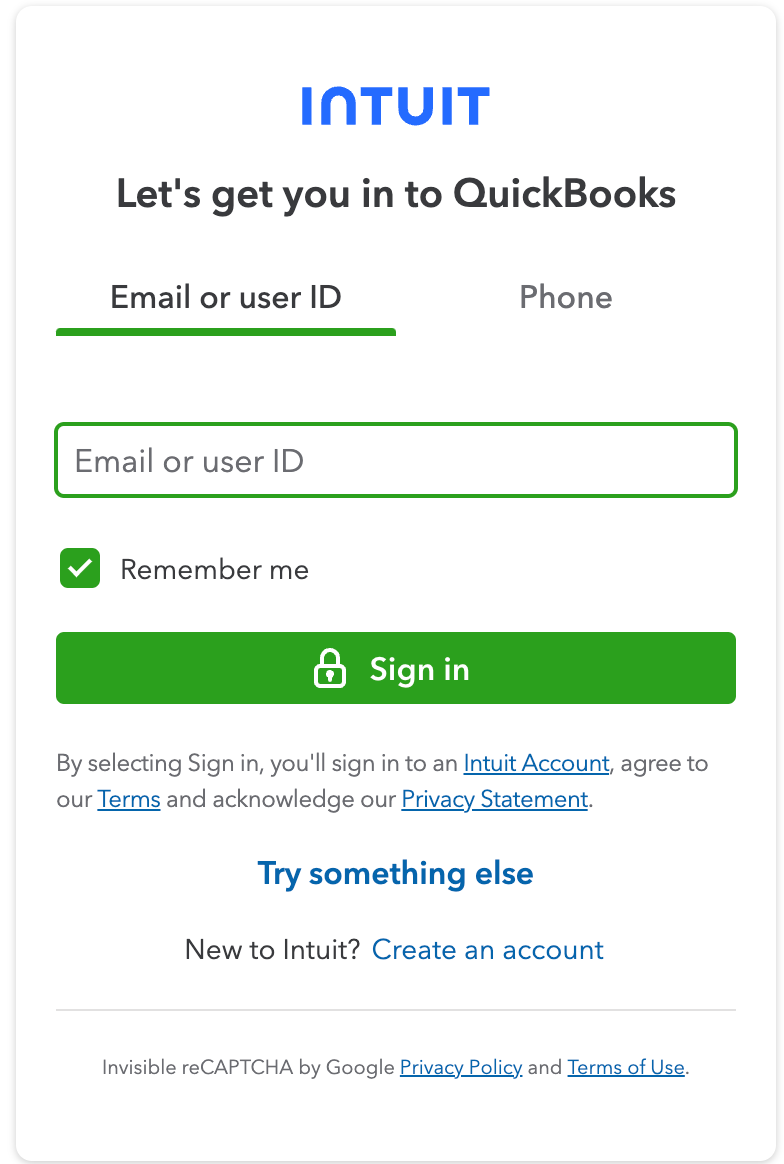The height and width of the screenshot is (1164, 784).
Task: Open Google Terms of Use link
Action: (x=626, y=1067)
